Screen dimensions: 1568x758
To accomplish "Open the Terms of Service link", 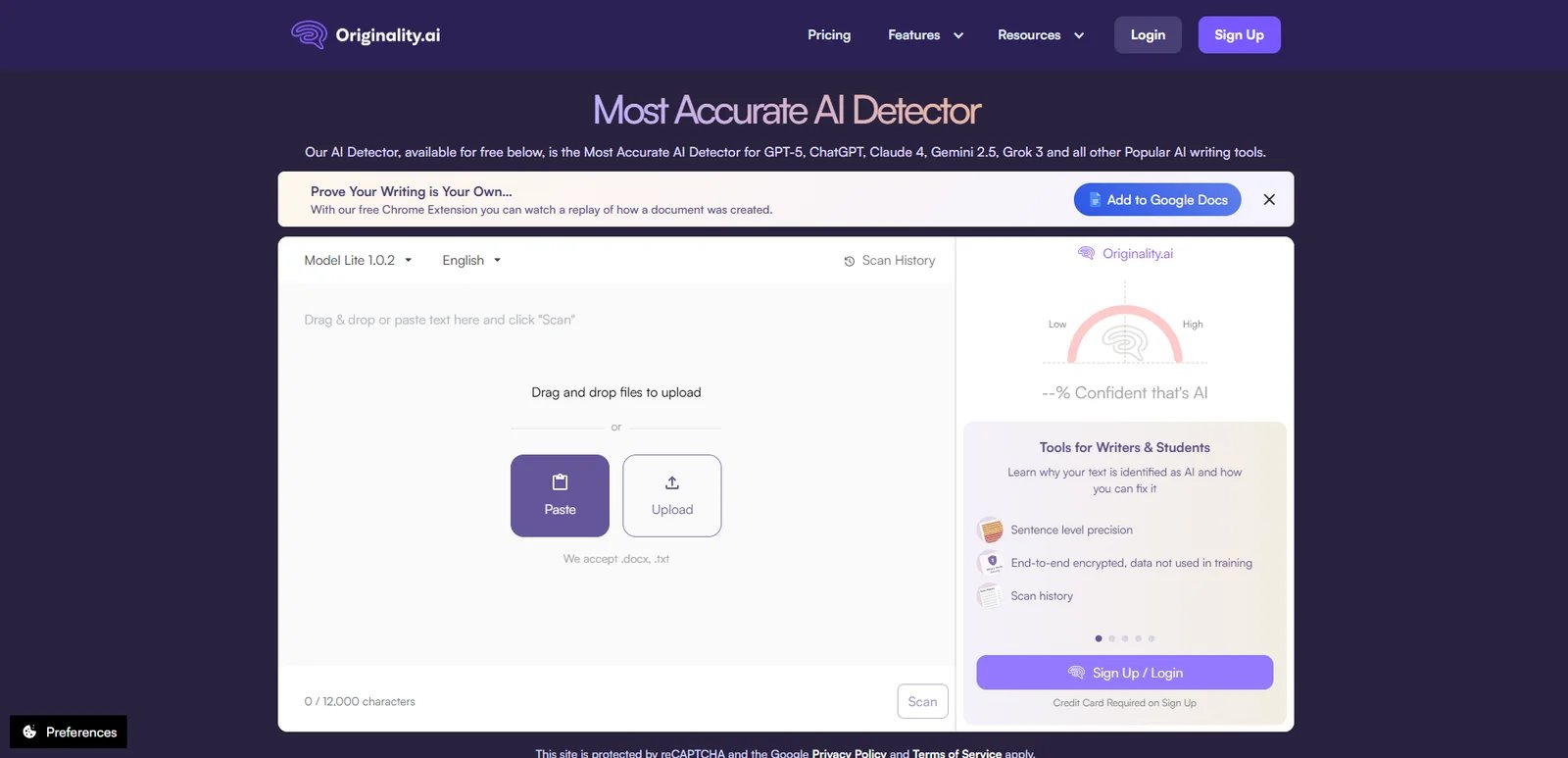I will click(956, 753).
